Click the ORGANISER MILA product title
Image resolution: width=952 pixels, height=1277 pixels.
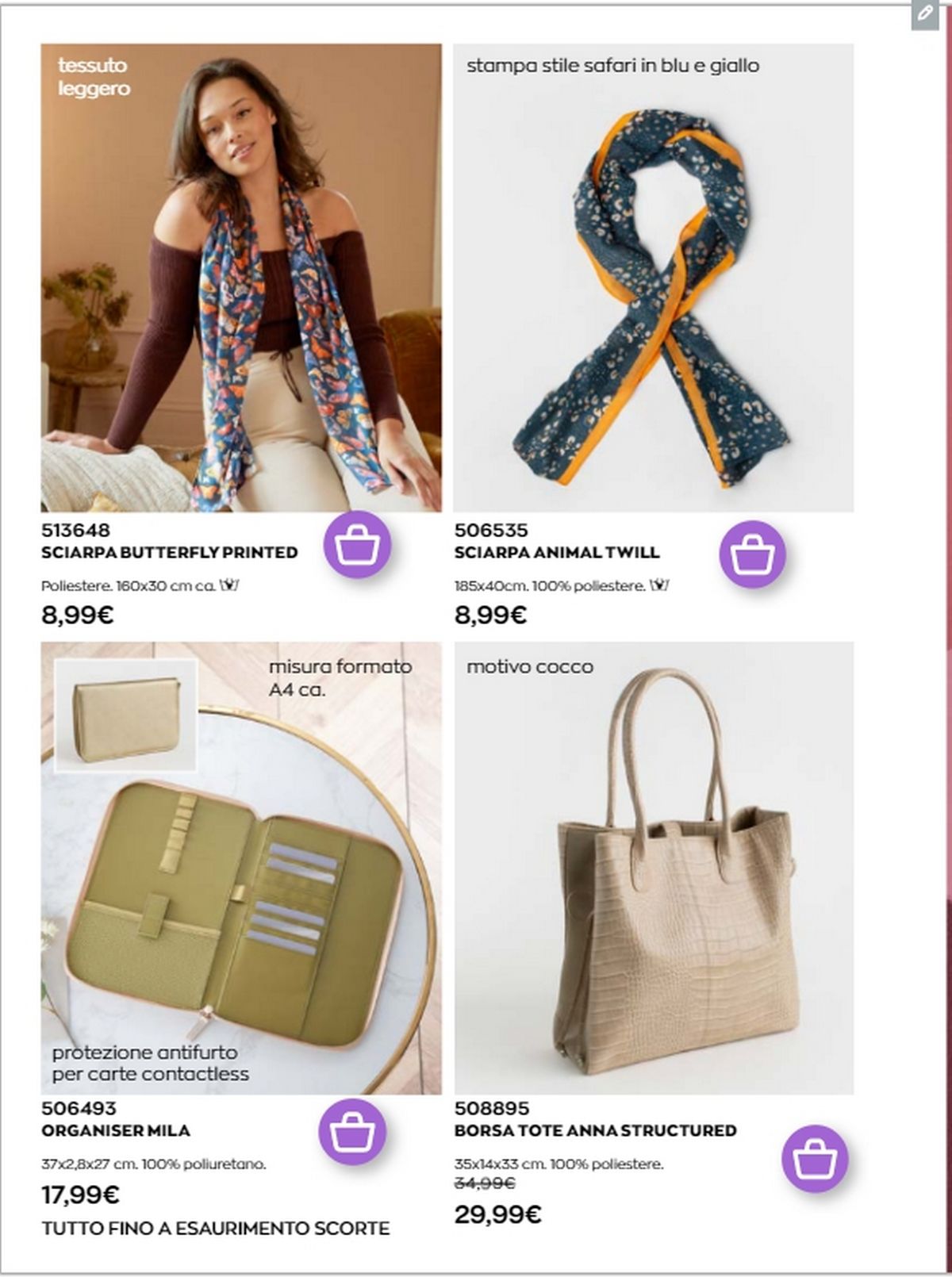(116, 1131)
